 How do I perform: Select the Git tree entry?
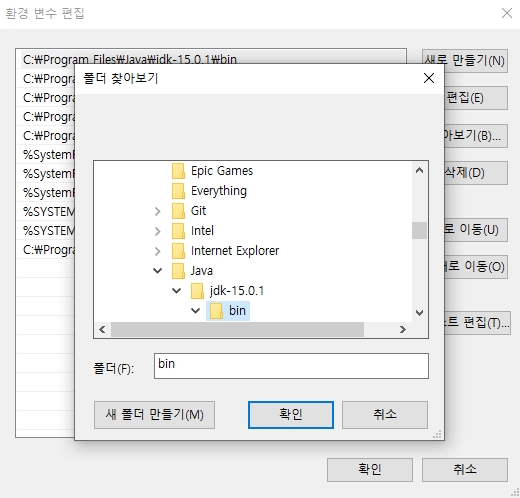(198, 211)
